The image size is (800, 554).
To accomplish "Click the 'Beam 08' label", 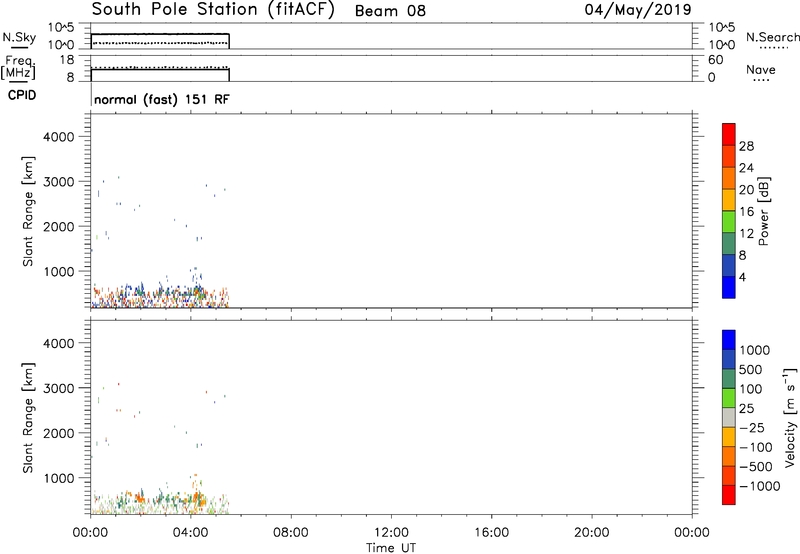I will [390, 11].
